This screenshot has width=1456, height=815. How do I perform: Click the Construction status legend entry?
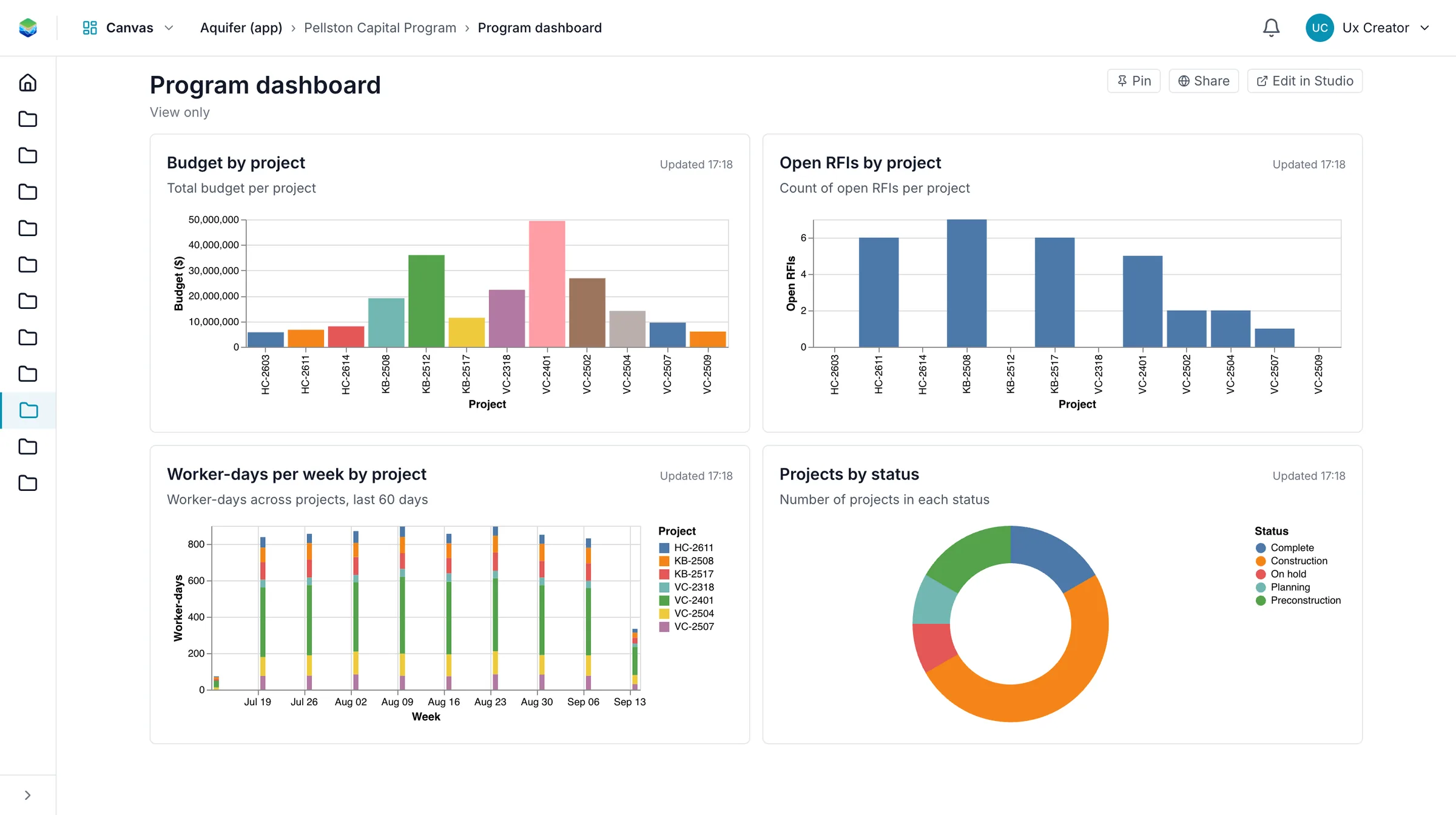click(1292, 561)
